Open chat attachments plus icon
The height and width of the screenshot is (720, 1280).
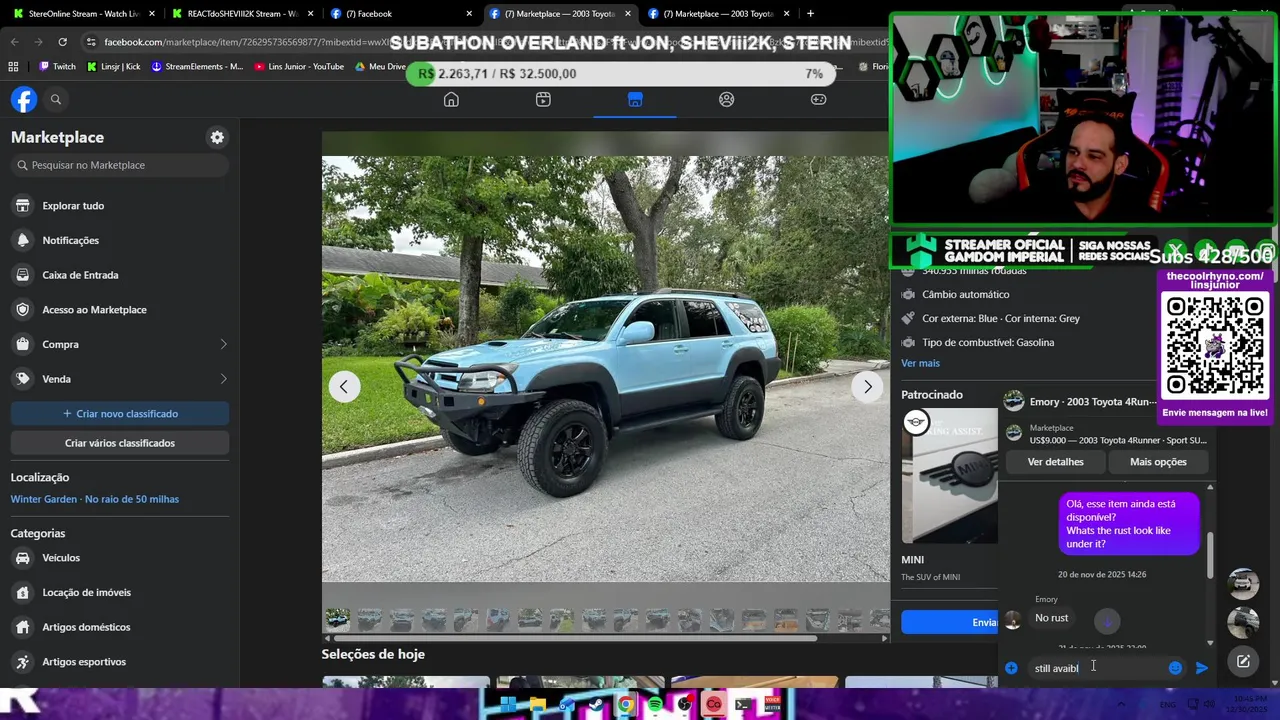pos(1011,668)
